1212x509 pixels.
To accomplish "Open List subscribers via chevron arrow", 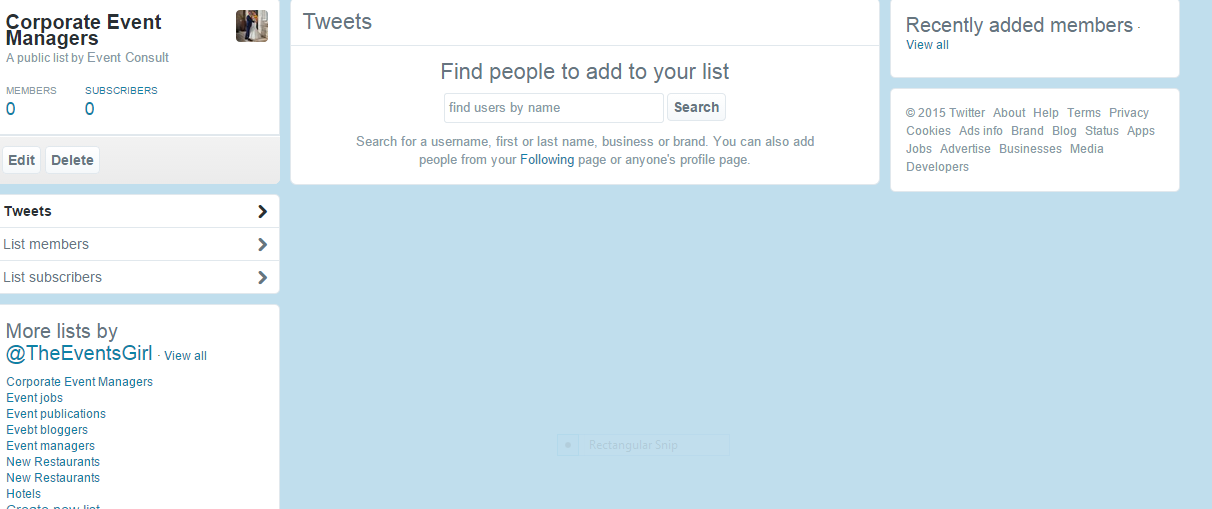I will click(x=263, y=277).
